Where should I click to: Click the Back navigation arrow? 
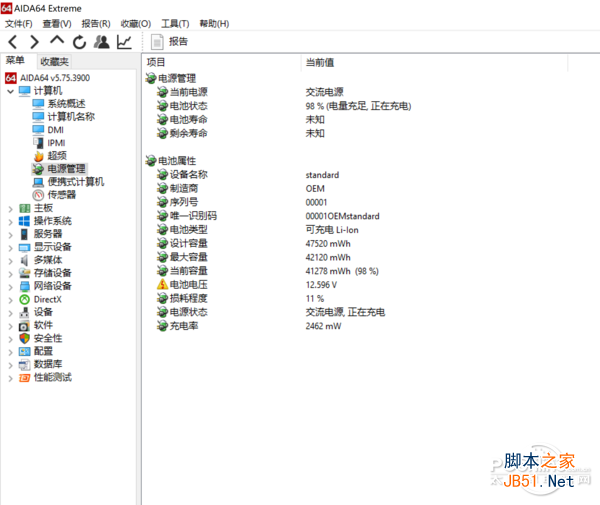point(13,42)
